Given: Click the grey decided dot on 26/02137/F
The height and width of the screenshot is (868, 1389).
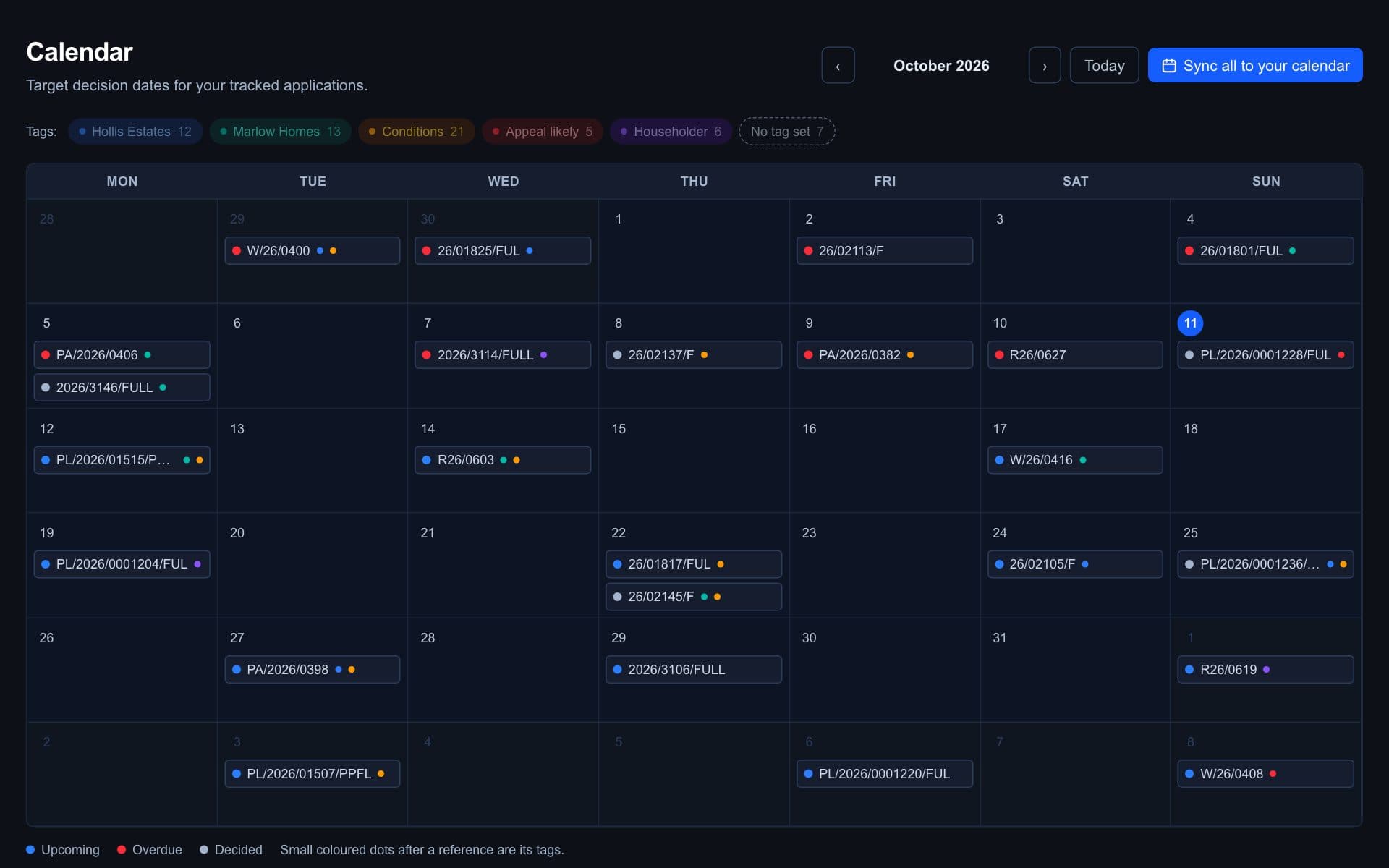Looking at the screenshot, I should tap(617, 354).
